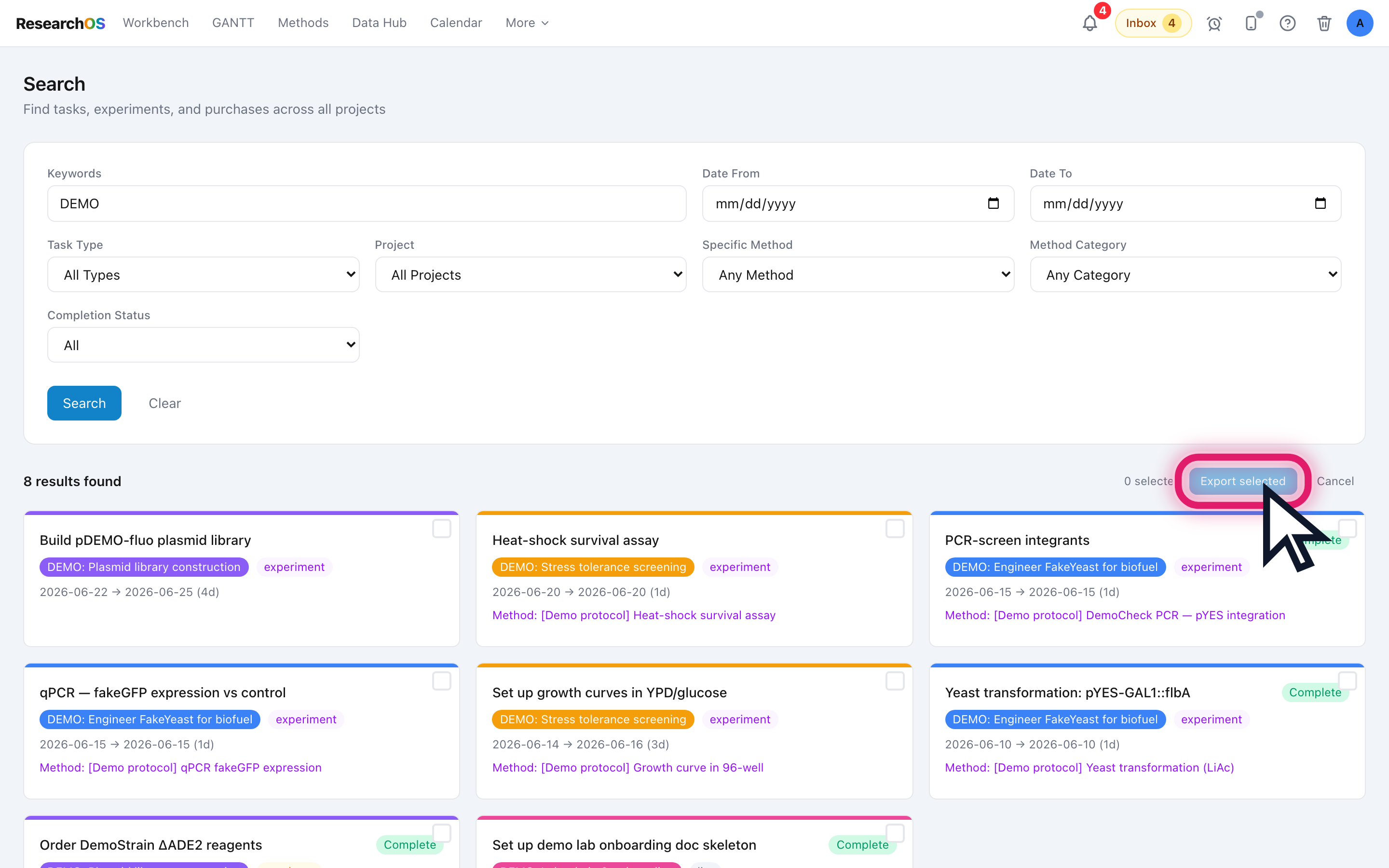Select the PCR-screen integrants card checkbox

coord(1347,528)
